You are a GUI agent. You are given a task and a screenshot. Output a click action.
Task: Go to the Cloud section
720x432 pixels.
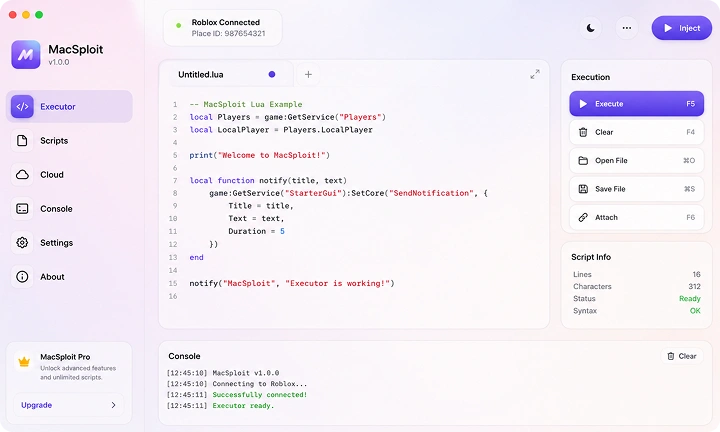tap(69, 174)
